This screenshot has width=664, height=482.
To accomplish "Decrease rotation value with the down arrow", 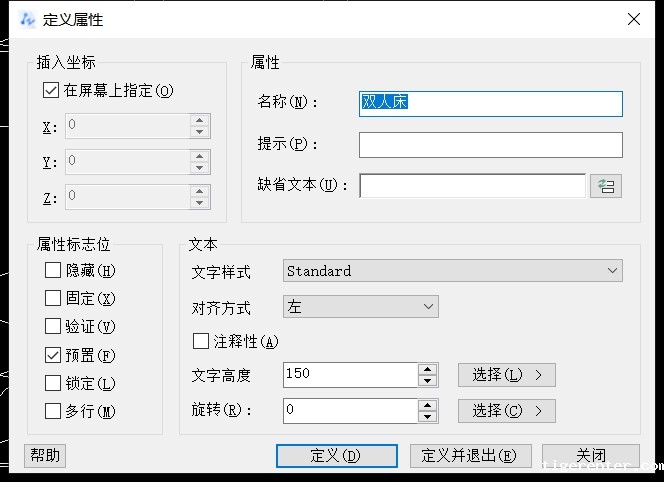I will [428, 417].
